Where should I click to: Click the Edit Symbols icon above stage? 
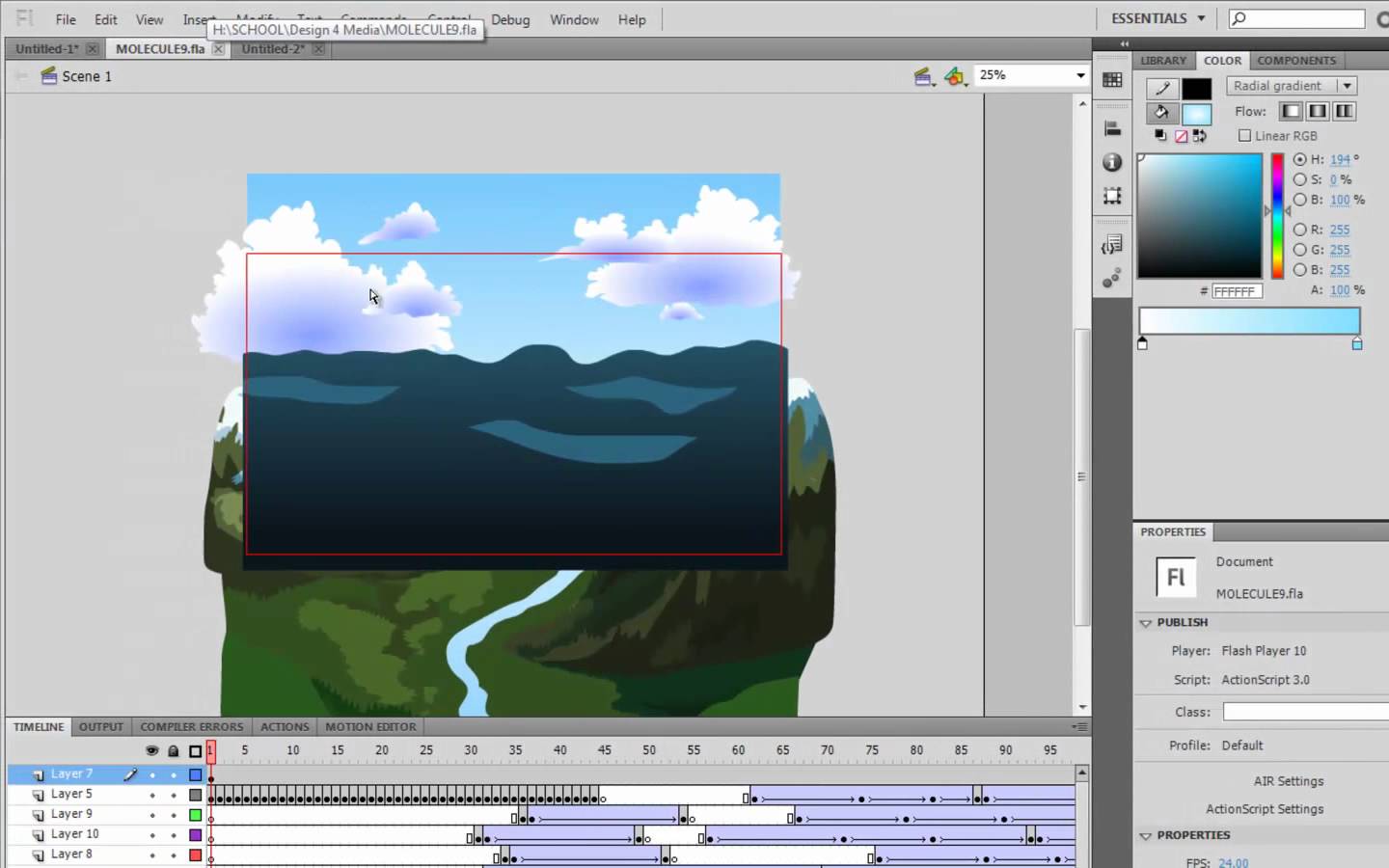pos(955,76)
